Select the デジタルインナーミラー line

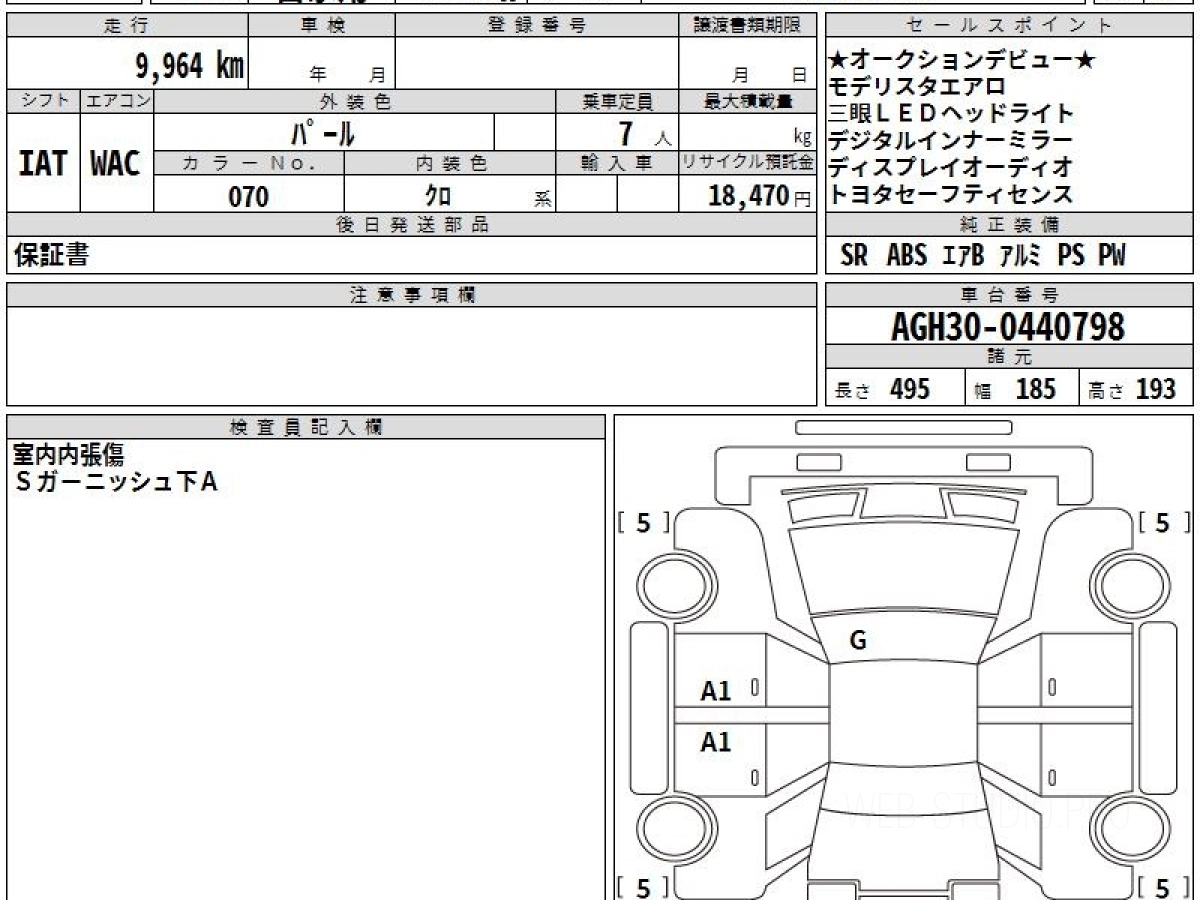(951, 141)
